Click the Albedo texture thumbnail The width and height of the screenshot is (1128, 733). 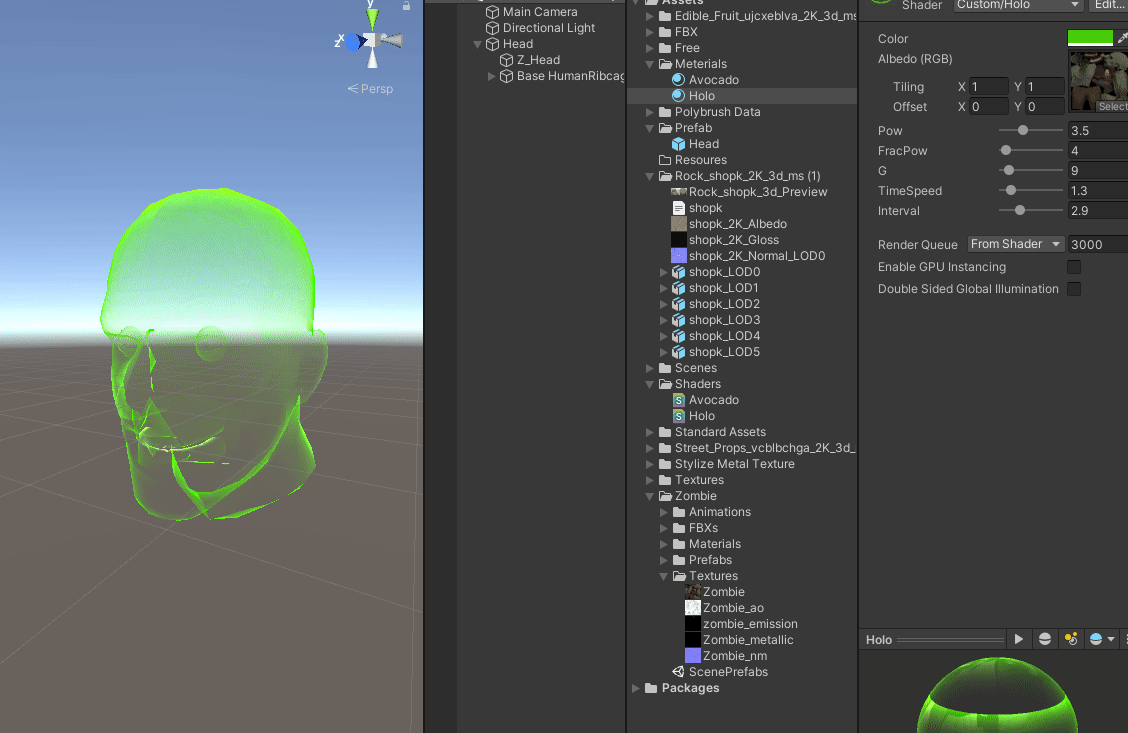(x=1099, y=81)
